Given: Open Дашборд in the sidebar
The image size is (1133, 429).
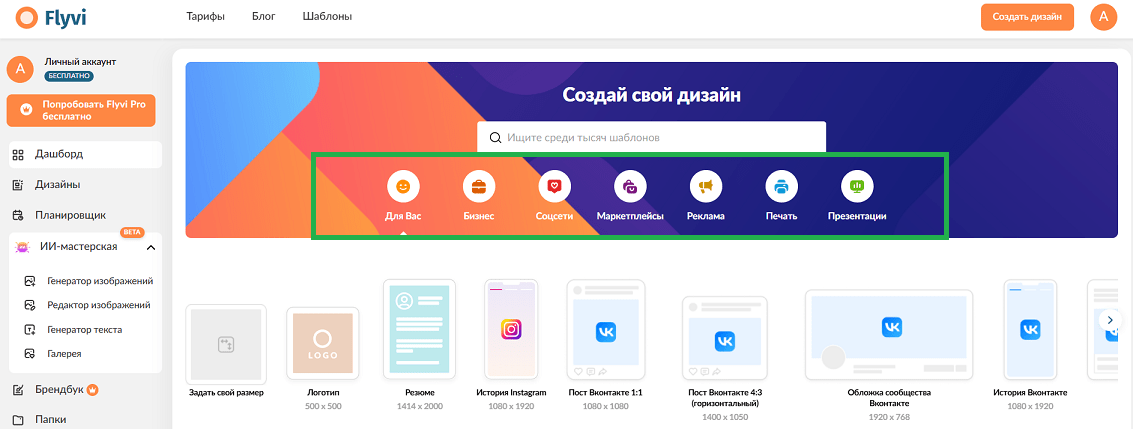Looking at the screenshot, I should point(85,154).
